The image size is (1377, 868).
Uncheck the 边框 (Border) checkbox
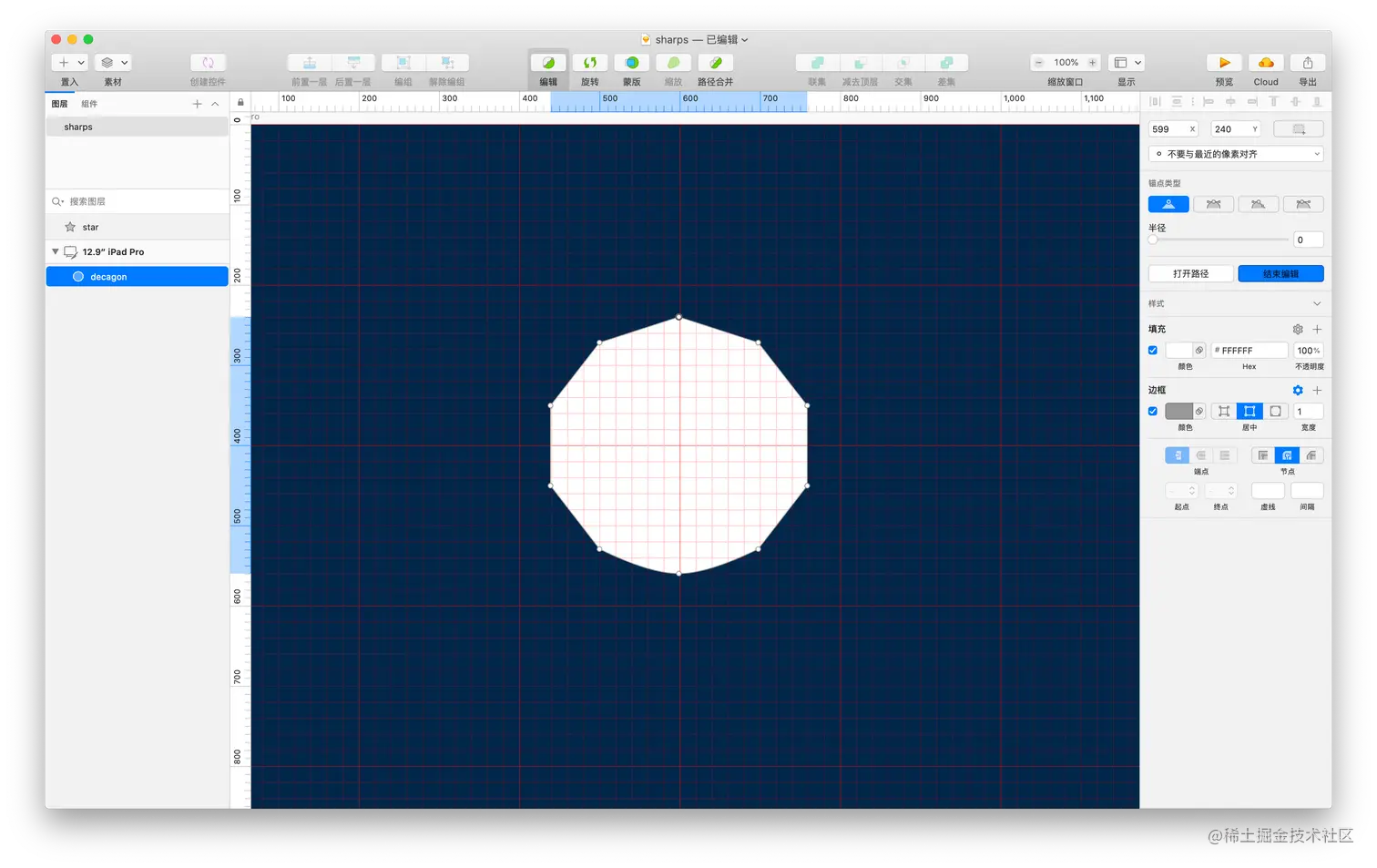click(x=1153, y=411)
